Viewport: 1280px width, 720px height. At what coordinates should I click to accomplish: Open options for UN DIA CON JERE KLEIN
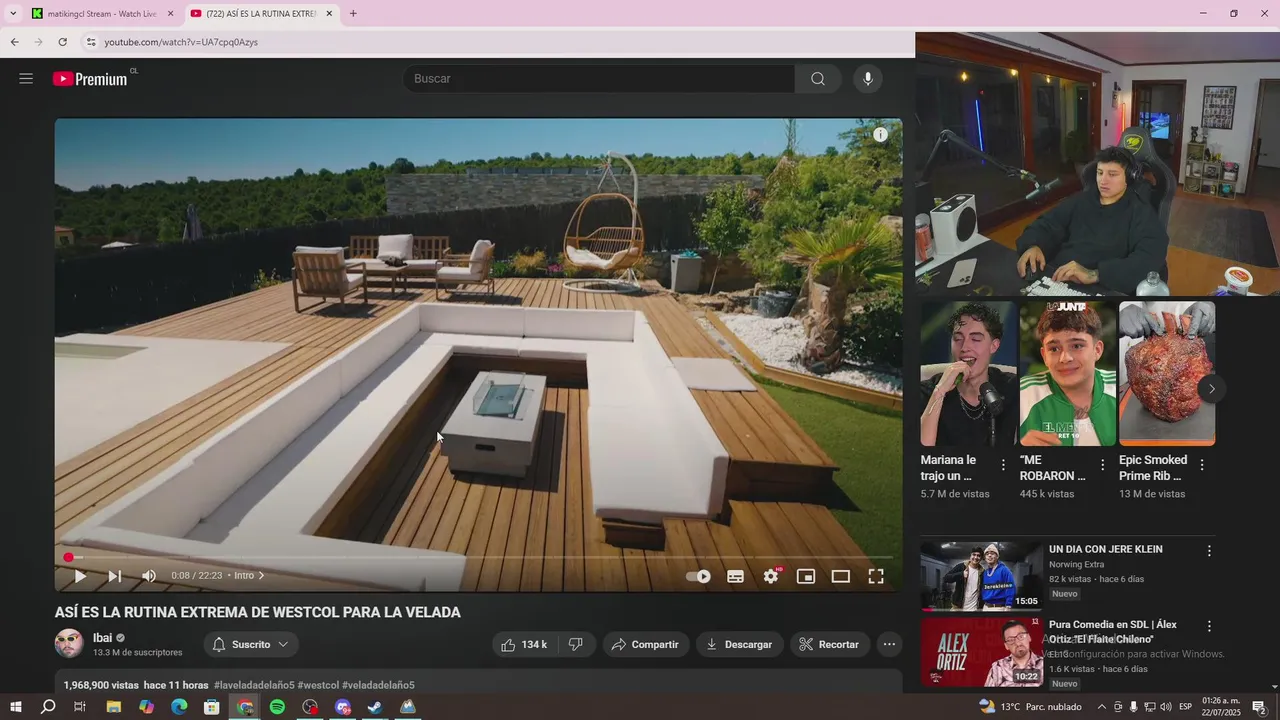pyautogui.click(x=1209, y=551)
